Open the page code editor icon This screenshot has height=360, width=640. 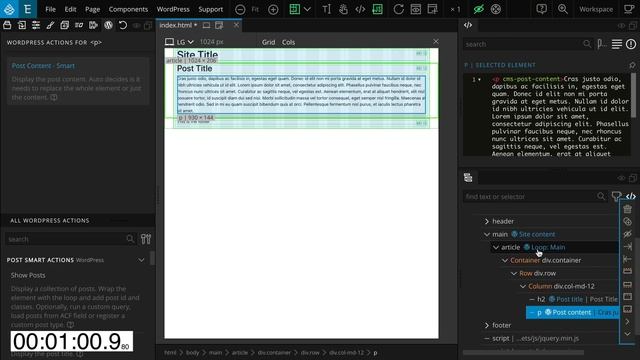tap(360, 9)
